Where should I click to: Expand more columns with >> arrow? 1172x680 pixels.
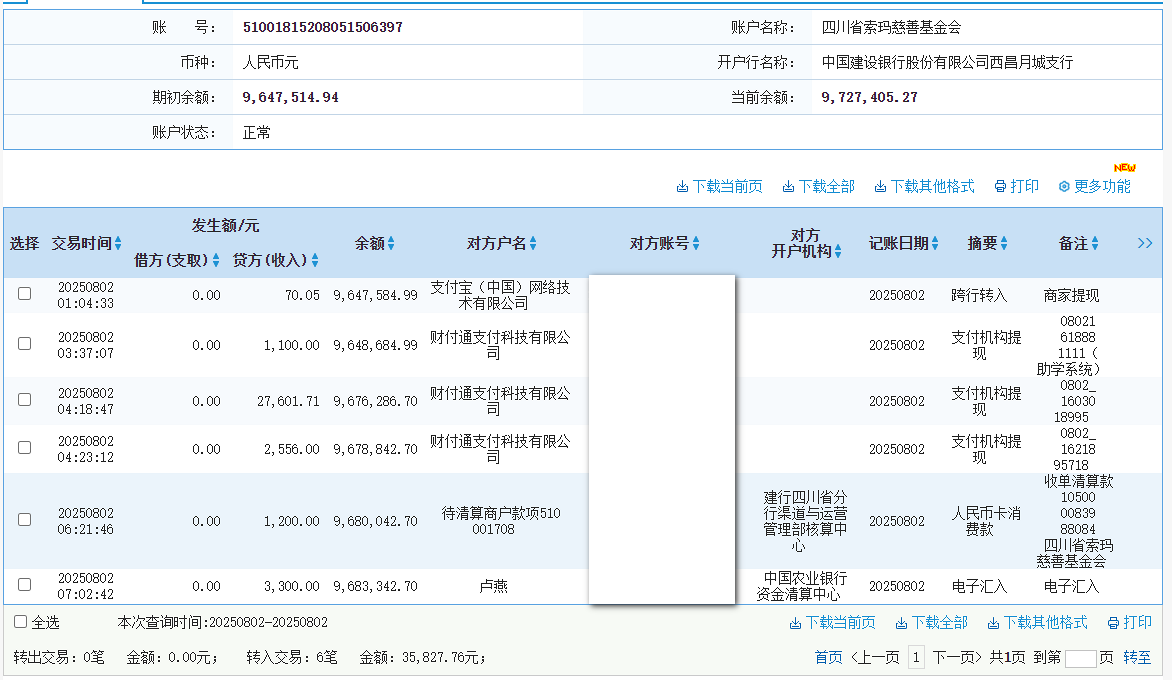coord(1144,243)
